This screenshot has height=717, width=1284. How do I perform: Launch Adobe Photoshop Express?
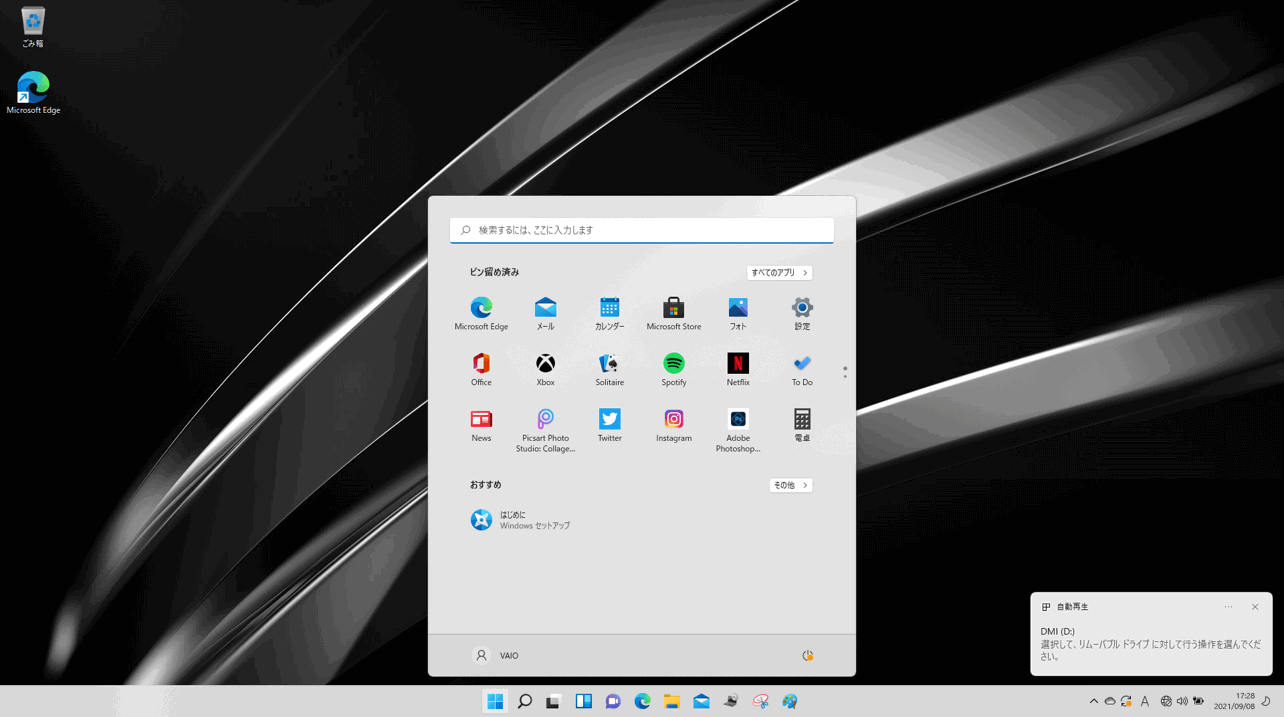(x=738, y=430)
